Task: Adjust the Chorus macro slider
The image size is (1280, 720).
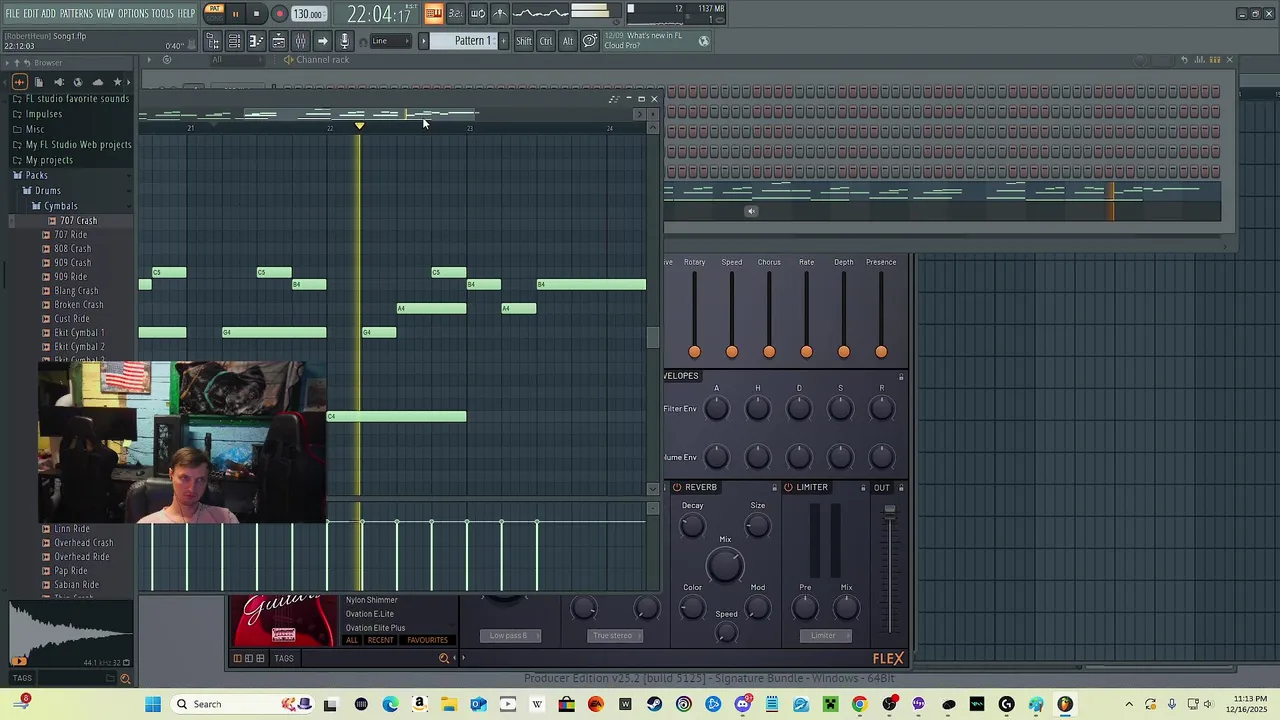Action: tap(769, 314)
